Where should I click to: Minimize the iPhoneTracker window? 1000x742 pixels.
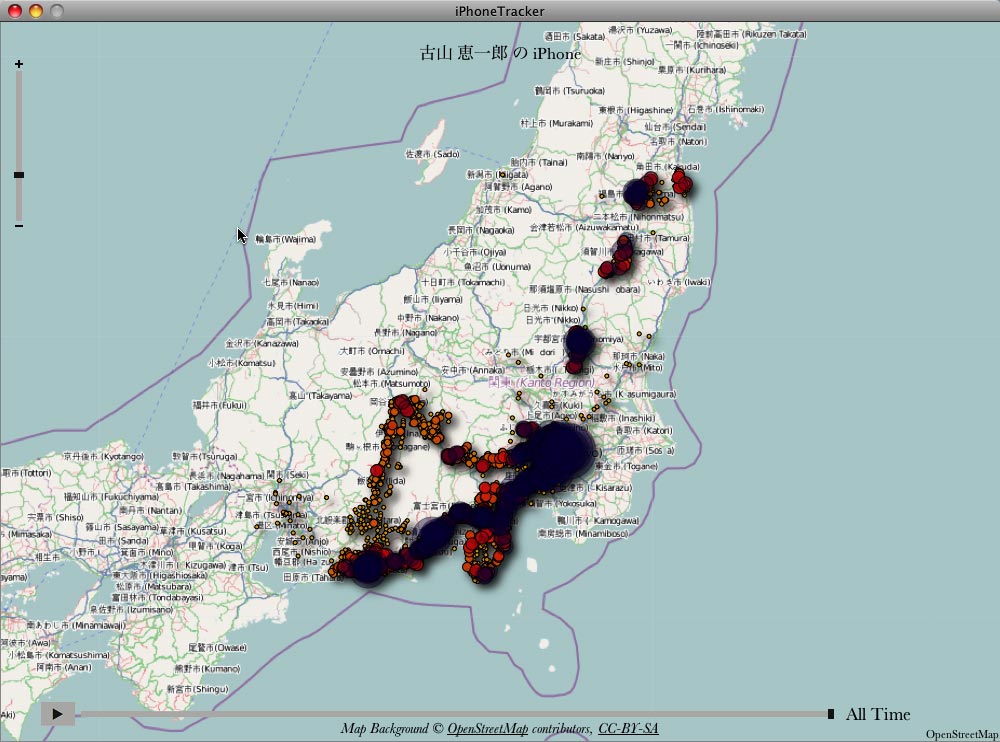(36, 11)
